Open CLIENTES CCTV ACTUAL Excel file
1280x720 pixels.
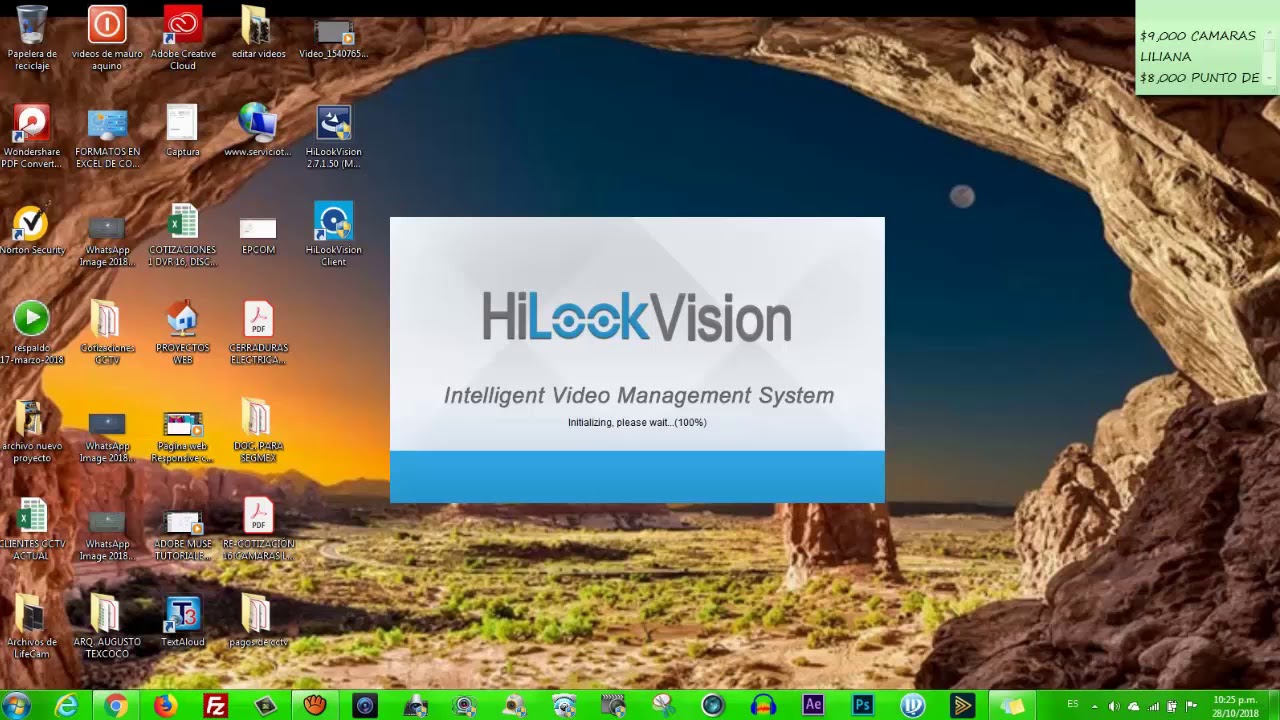click(x=32, y=528)
